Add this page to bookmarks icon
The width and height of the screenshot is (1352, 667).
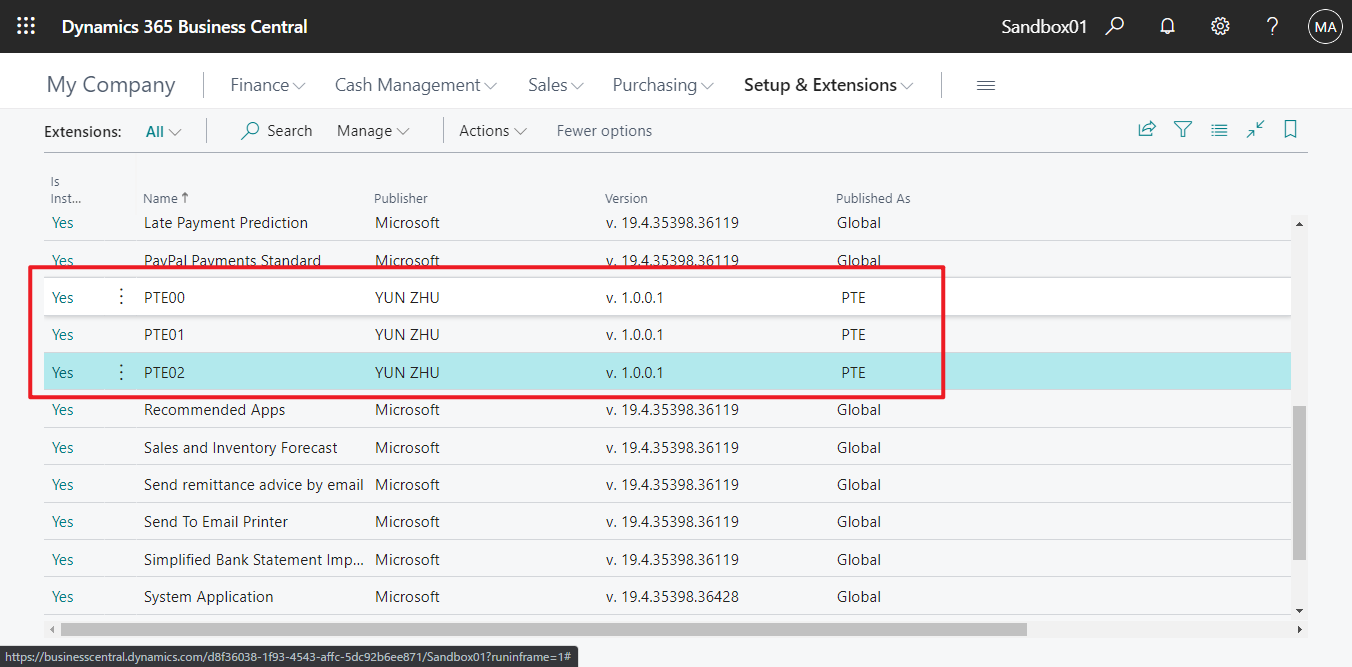coord(1290,129)
